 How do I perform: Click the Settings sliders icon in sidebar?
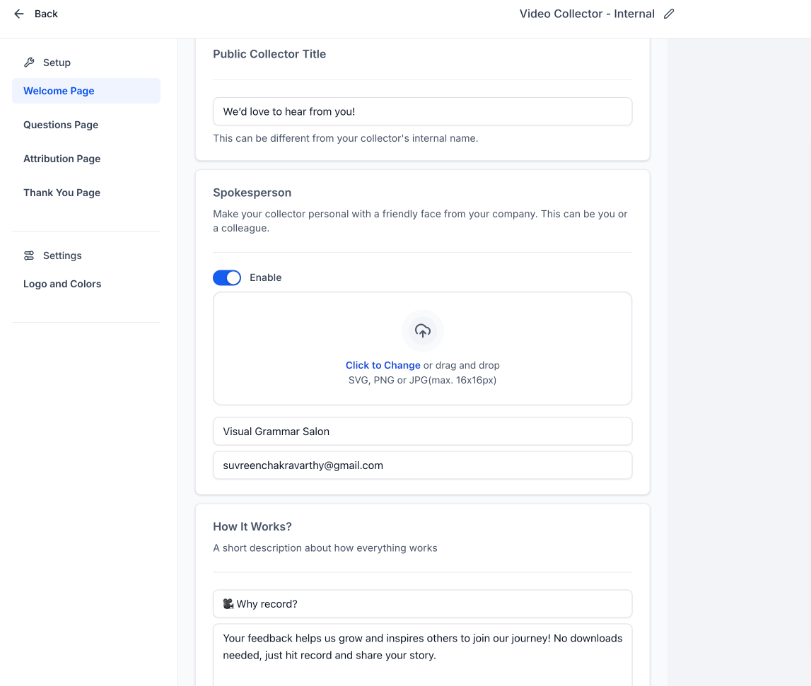29,256
